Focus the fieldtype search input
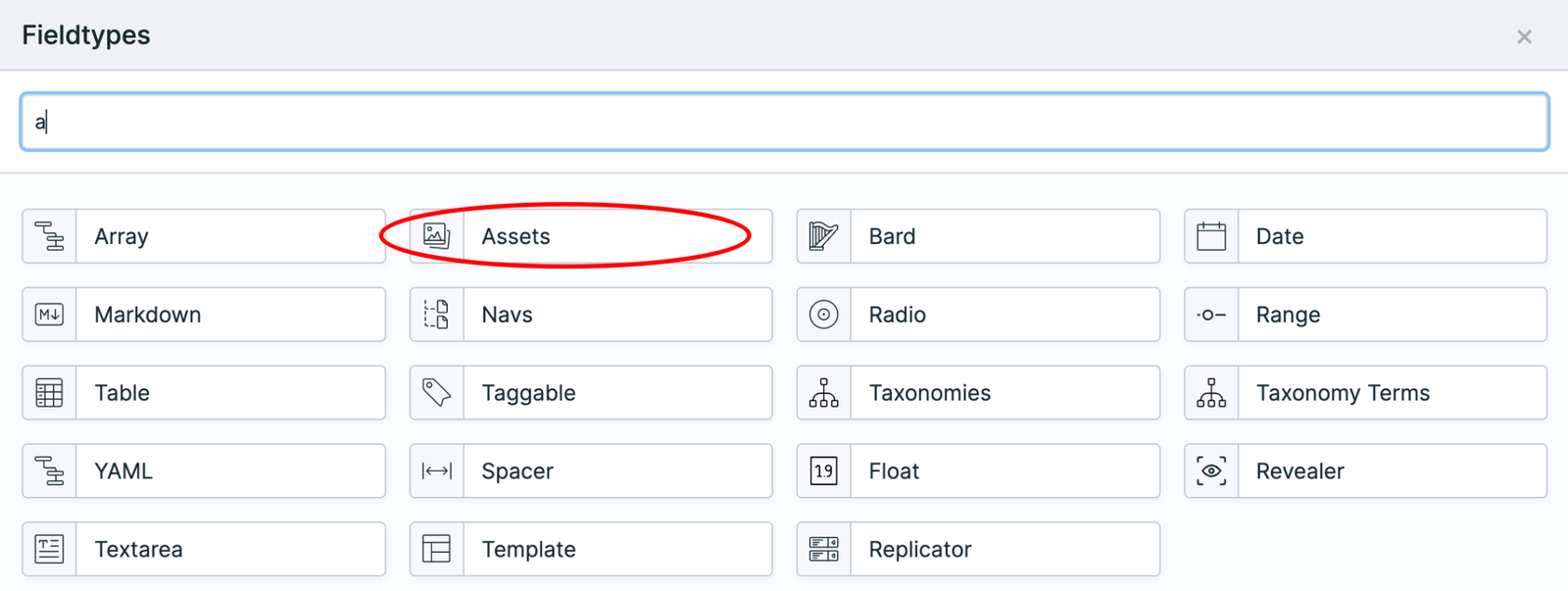 click(784, 123)
